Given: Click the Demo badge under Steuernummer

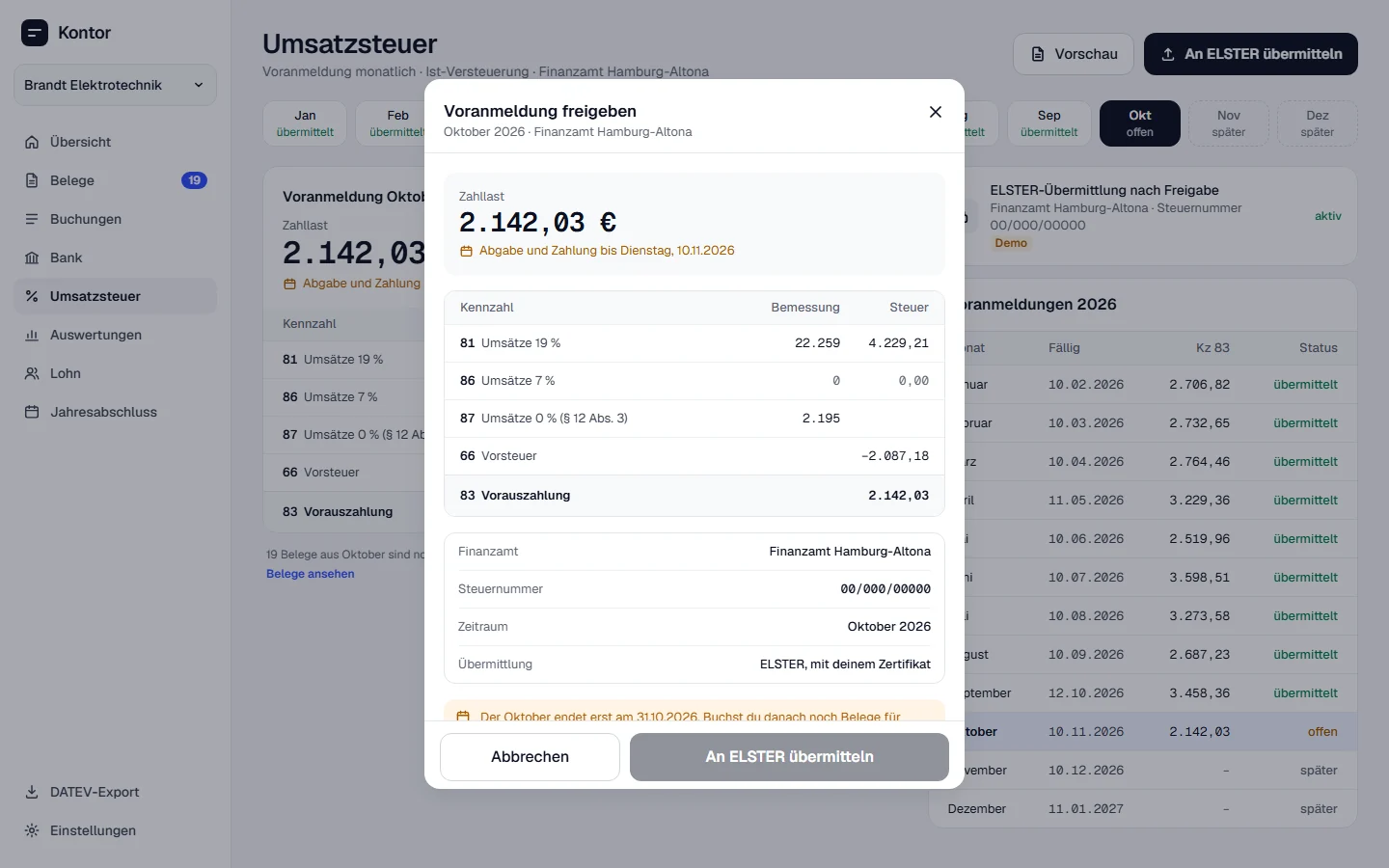Looking at the screenshot, I should pyautogui.click(x=1011, y=243).
